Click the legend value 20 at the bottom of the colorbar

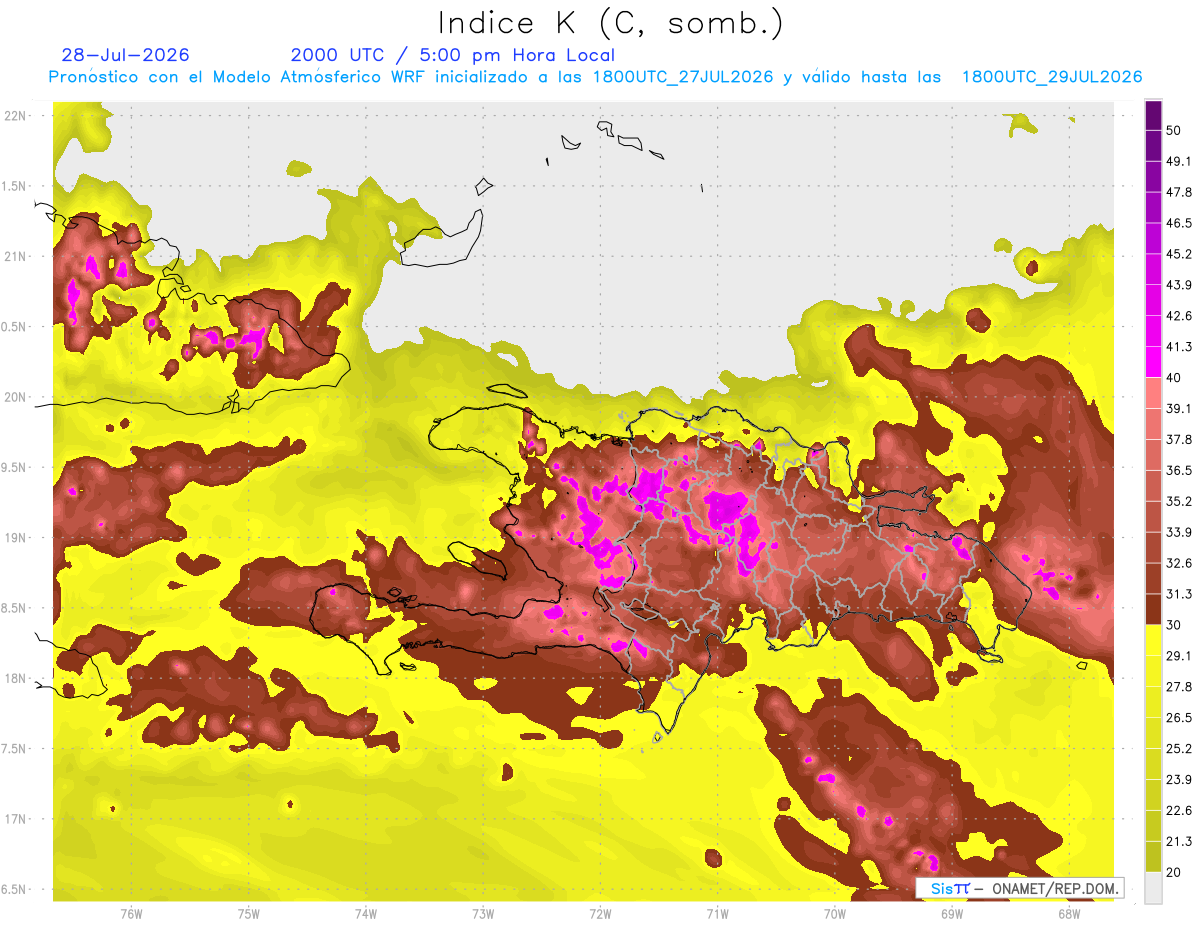click(1174, 872)
